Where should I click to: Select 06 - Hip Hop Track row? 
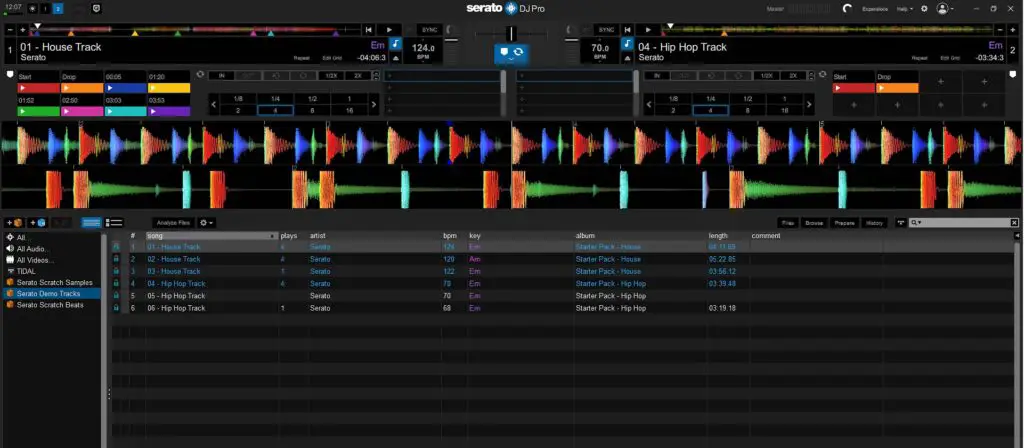click(x=564, y=308)
